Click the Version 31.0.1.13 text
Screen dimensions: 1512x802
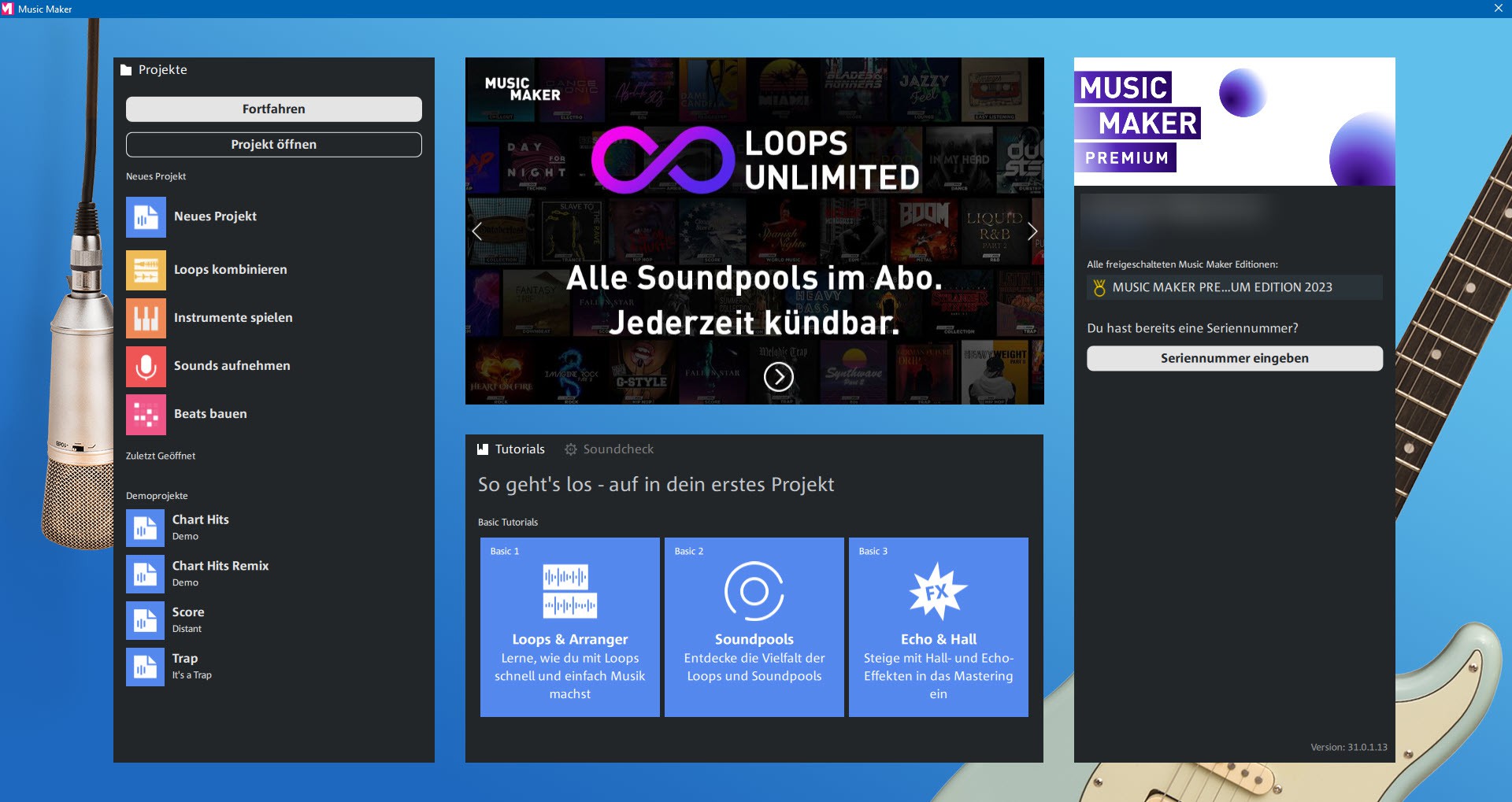(x=1349, y=747)
